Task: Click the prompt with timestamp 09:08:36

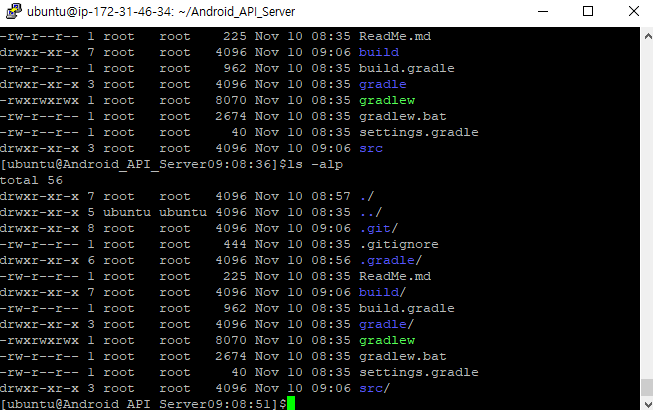Action: pos(143,164)
